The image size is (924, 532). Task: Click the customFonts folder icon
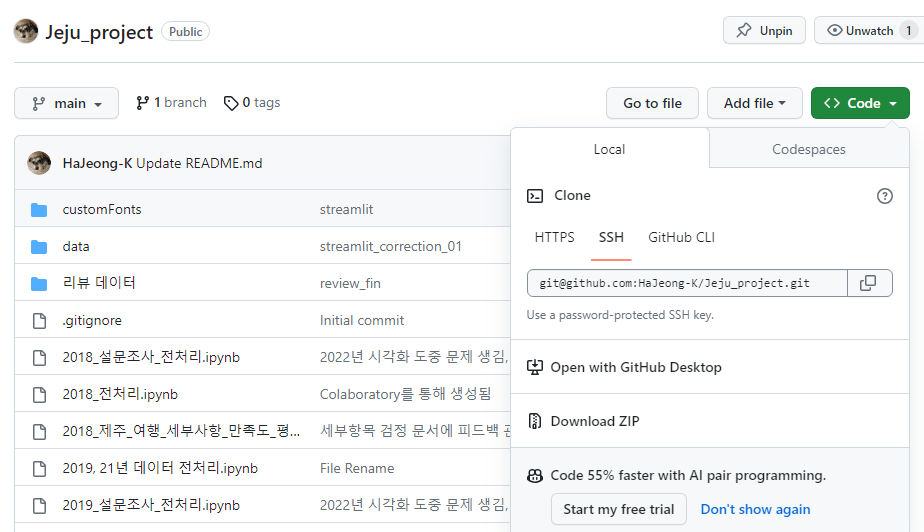(39, 210)
